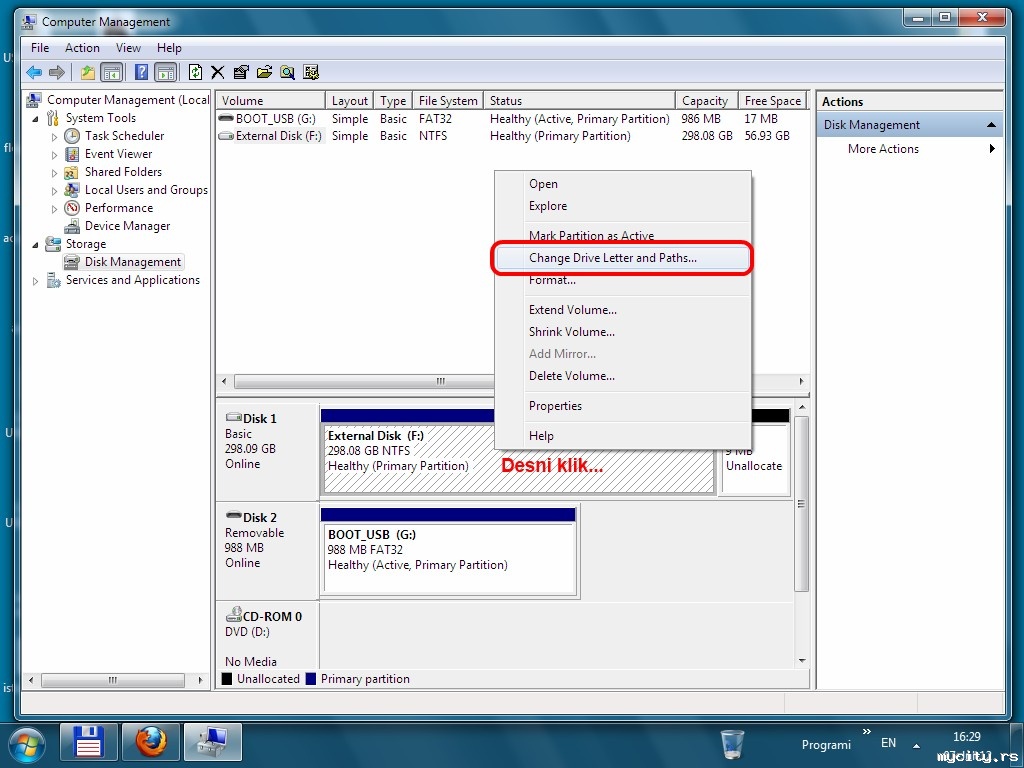Choose Mark Partition as Active

click(622, 234)
